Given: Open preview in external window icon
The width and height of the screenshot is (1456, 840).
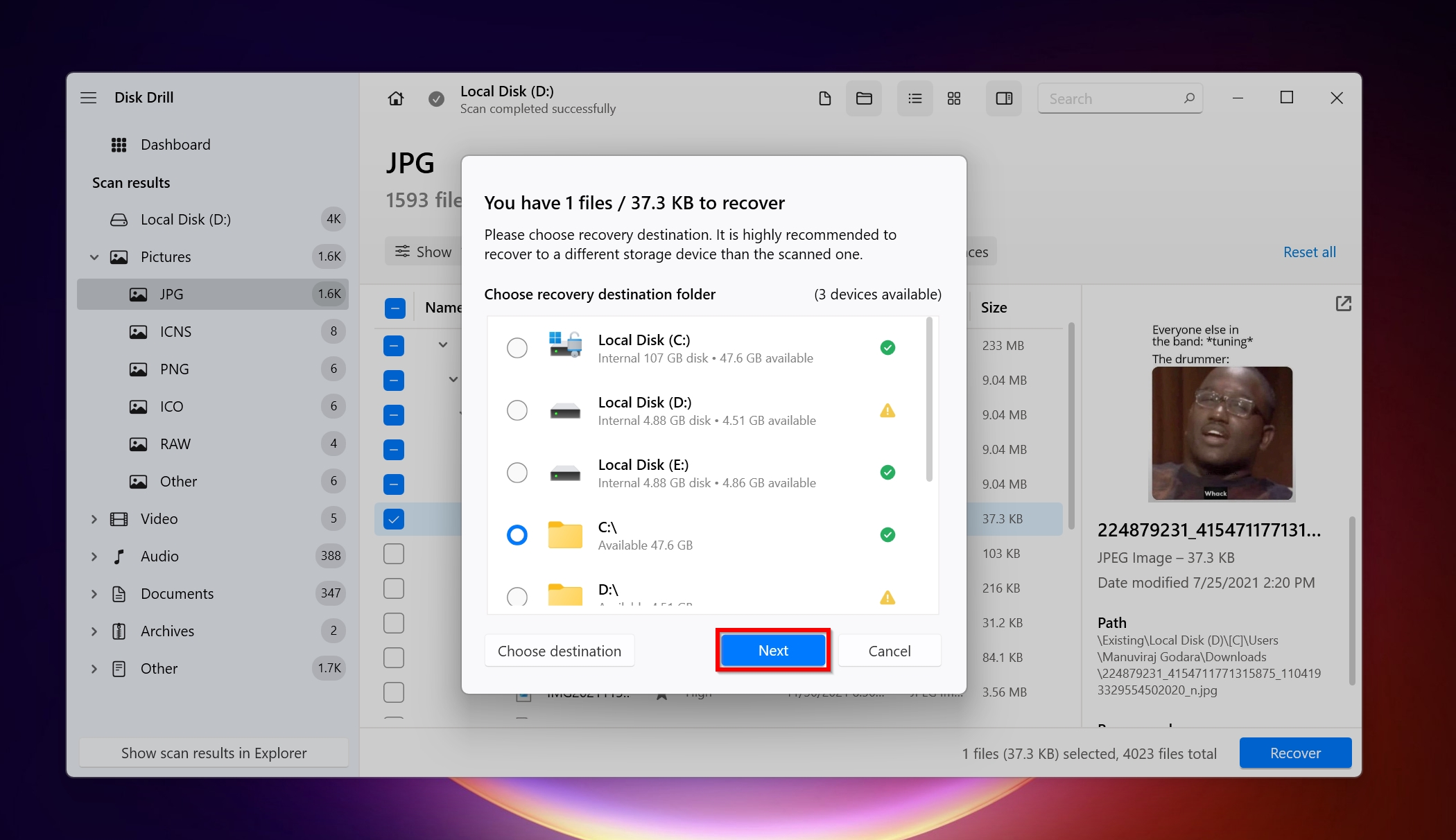Looking at the screenshot, I should [x=1343, y=304].
